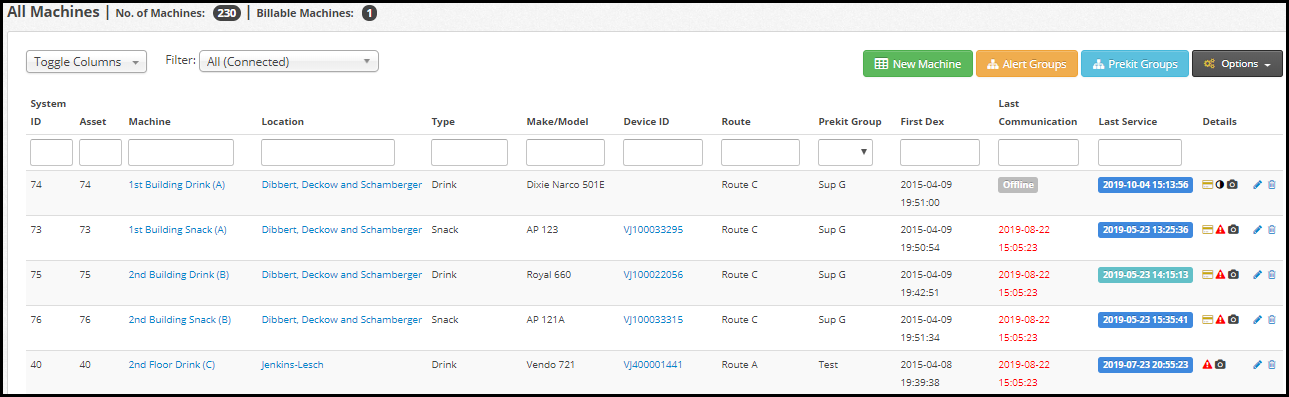Open the Filter All (Connected) dropdown
This screenshot has height=397, width=1289.
(289, 62)
